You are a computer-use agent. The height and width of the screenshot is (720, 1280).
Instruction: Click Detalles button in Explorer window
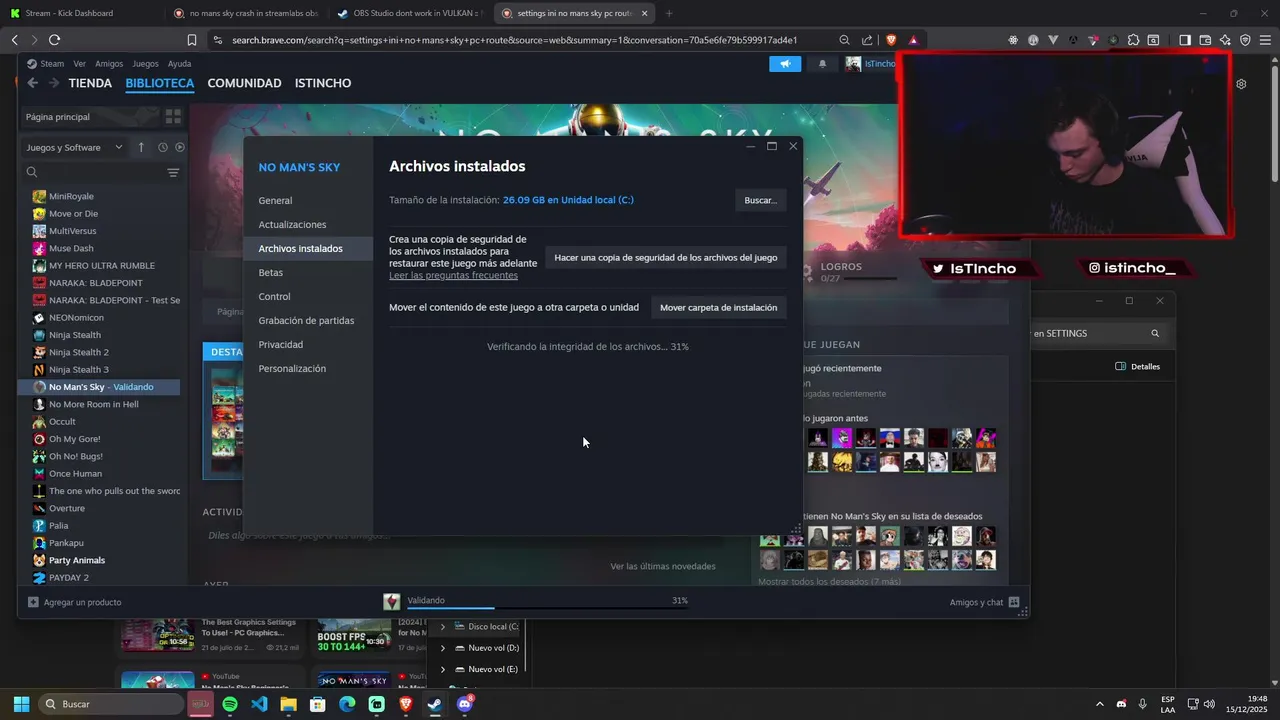click(1138, 367)
